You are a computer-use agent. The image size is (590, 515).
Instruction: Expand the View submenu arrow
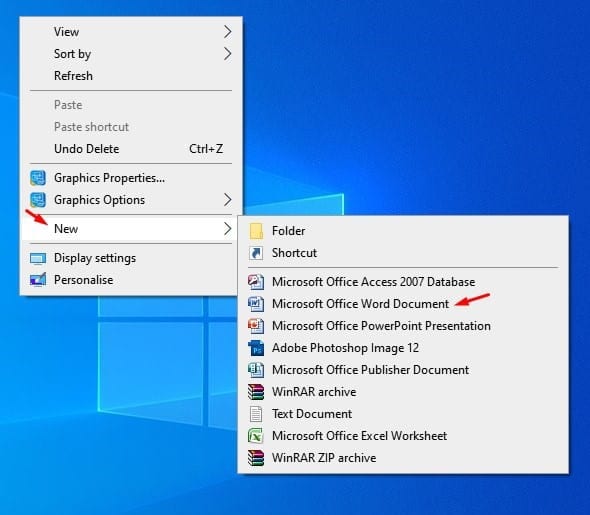click(227, 32)
